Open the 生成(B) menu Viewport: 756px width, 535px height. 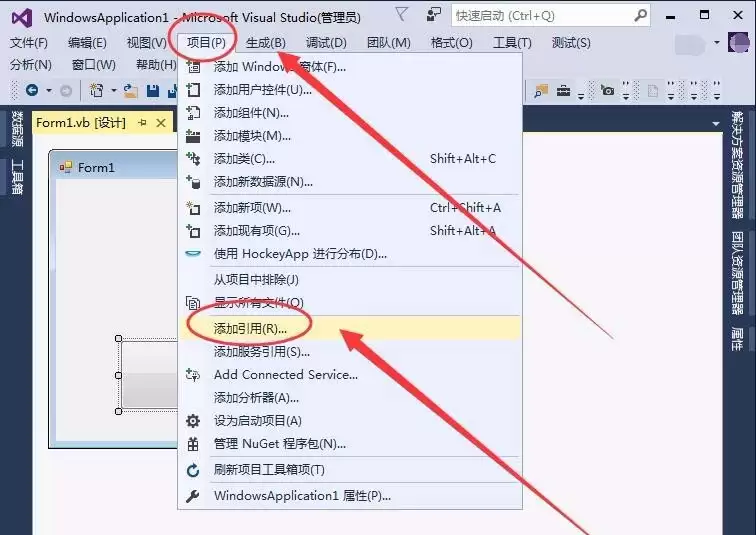[x=266, y=43]
